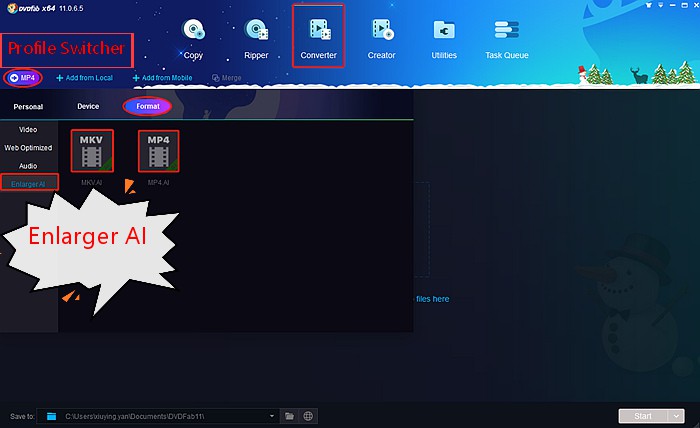The image size is (700, 428).
Task: Choose the MKV.AI format profile
Action: 92,151
